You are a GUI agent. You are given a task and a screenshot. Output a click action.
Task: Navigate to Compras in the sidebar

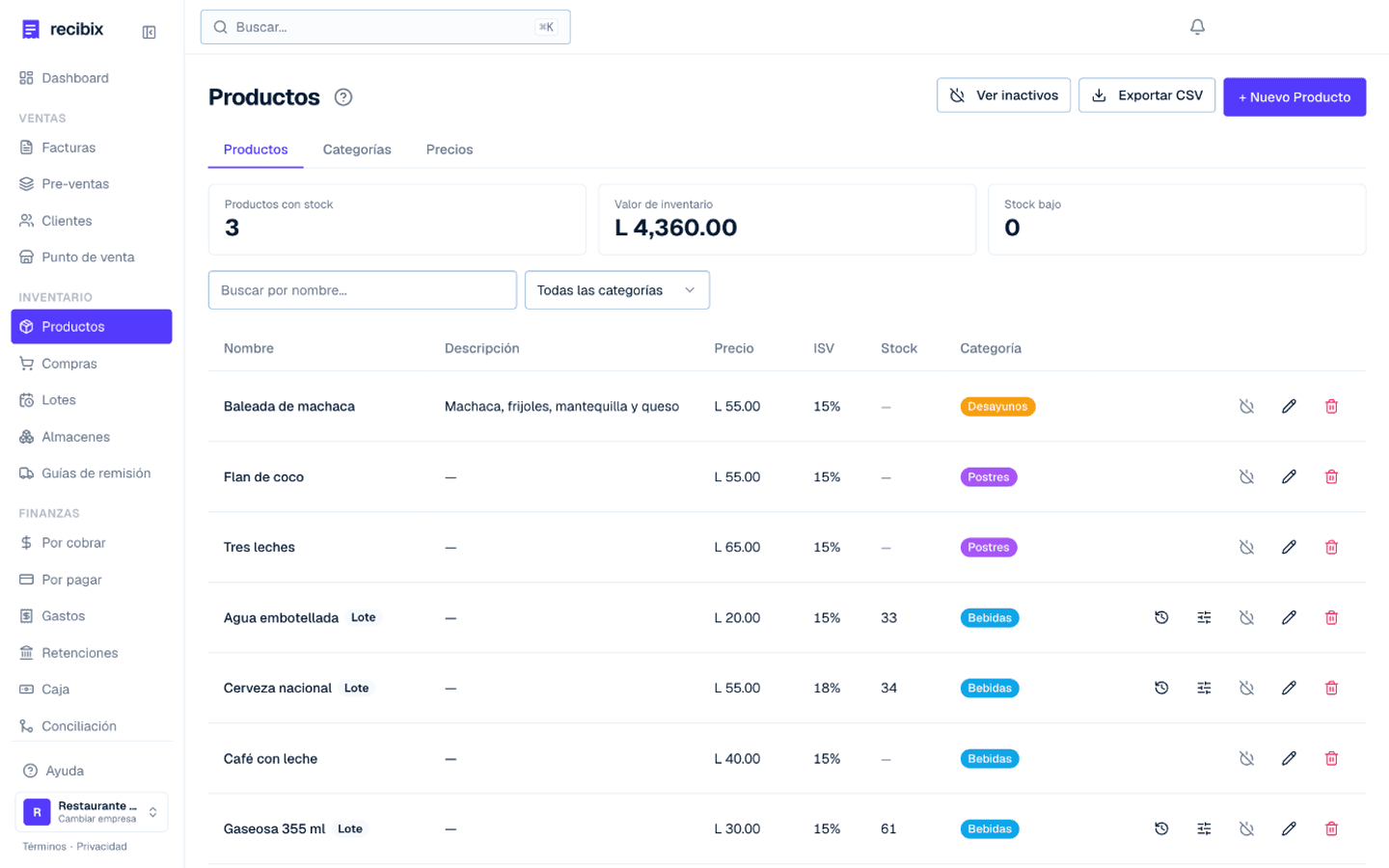(x=92, y=364)
